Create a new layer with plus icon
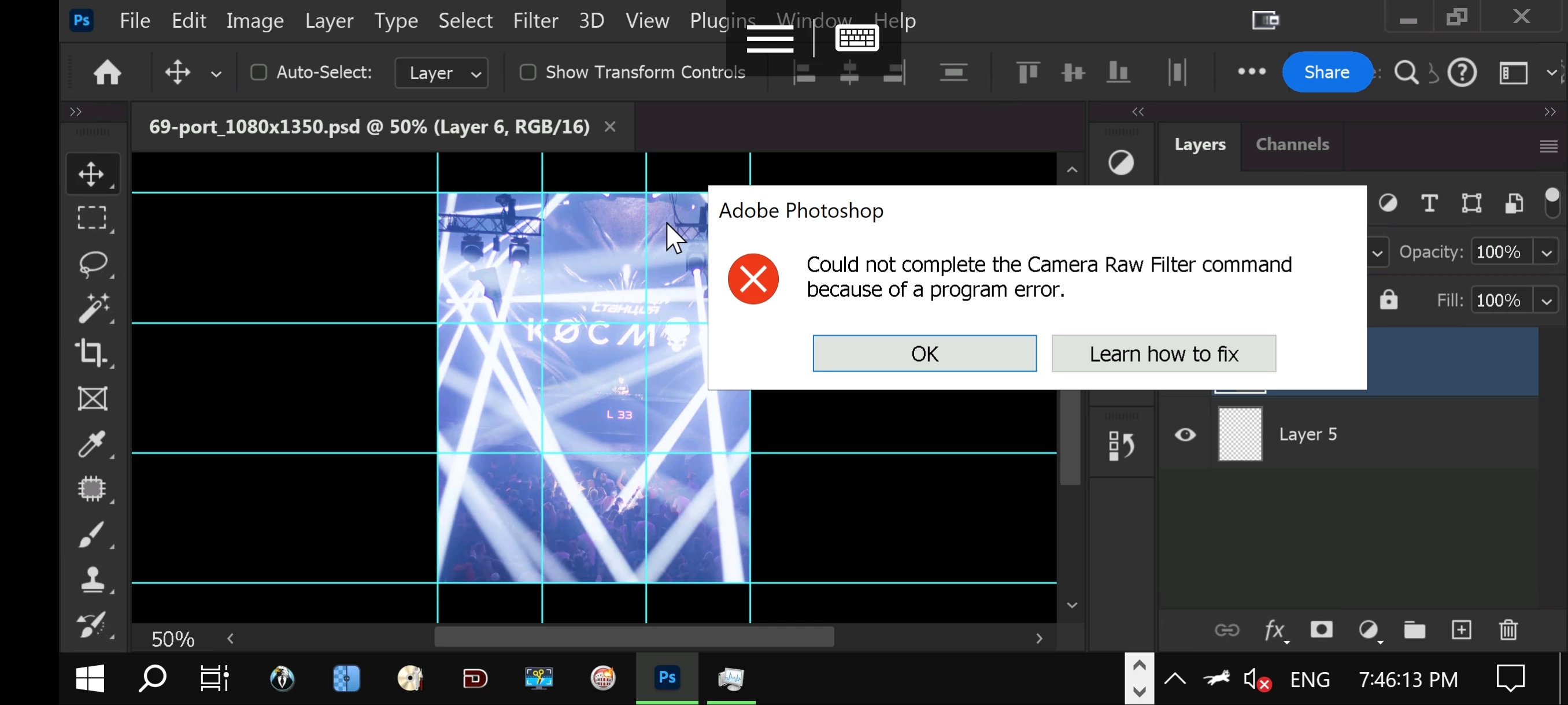The height and width of the screenshot is (705, 1568). click(x=1461, y=629)
